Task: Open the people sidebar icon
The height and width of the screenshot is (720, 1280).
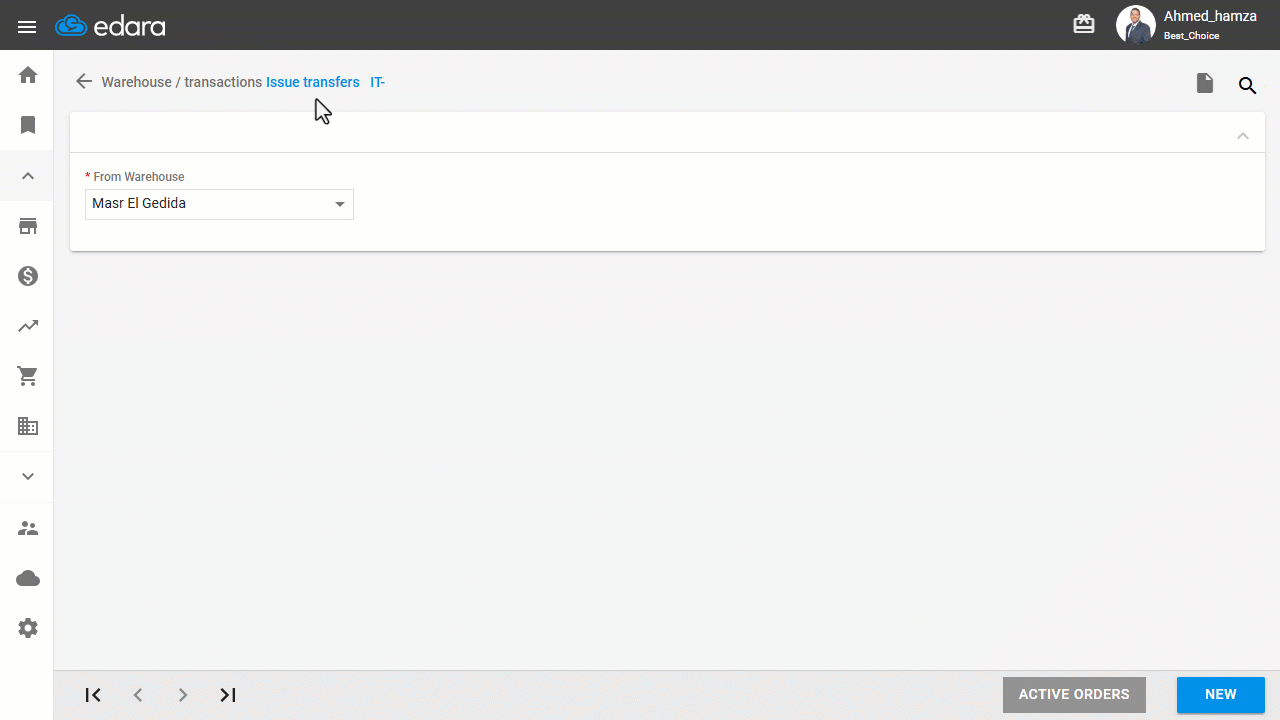Action: [x=28, y=528]
